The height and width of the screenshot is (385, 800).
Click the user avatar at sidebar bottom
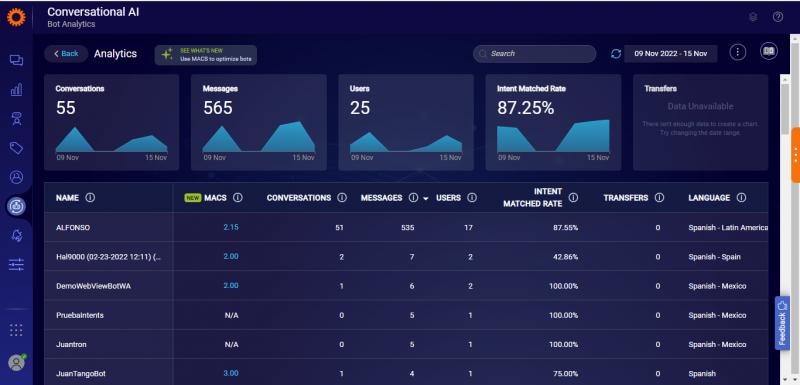(17, 362)
